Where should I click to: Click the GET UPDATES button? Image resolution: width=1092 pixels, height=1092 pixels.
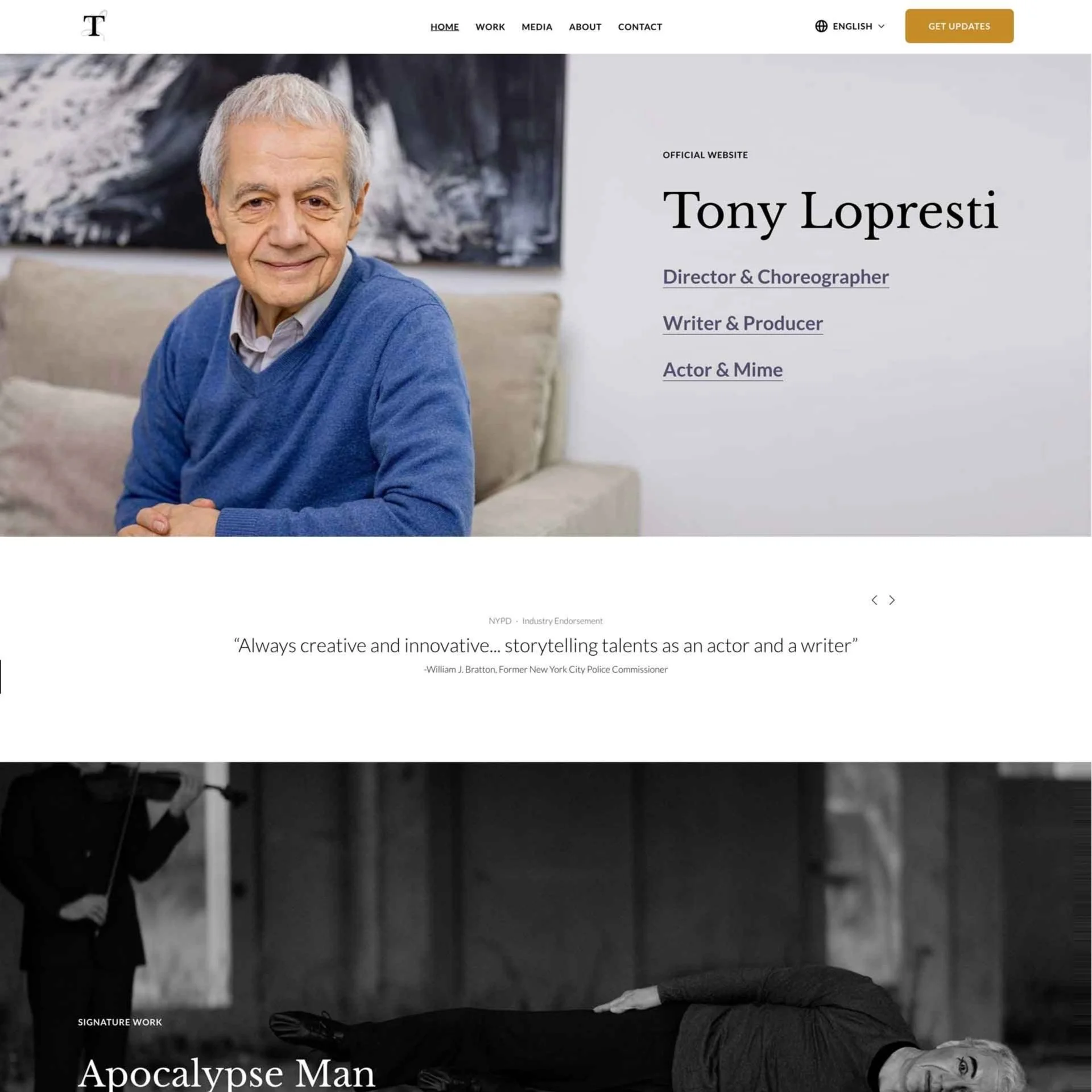point(959,26)
